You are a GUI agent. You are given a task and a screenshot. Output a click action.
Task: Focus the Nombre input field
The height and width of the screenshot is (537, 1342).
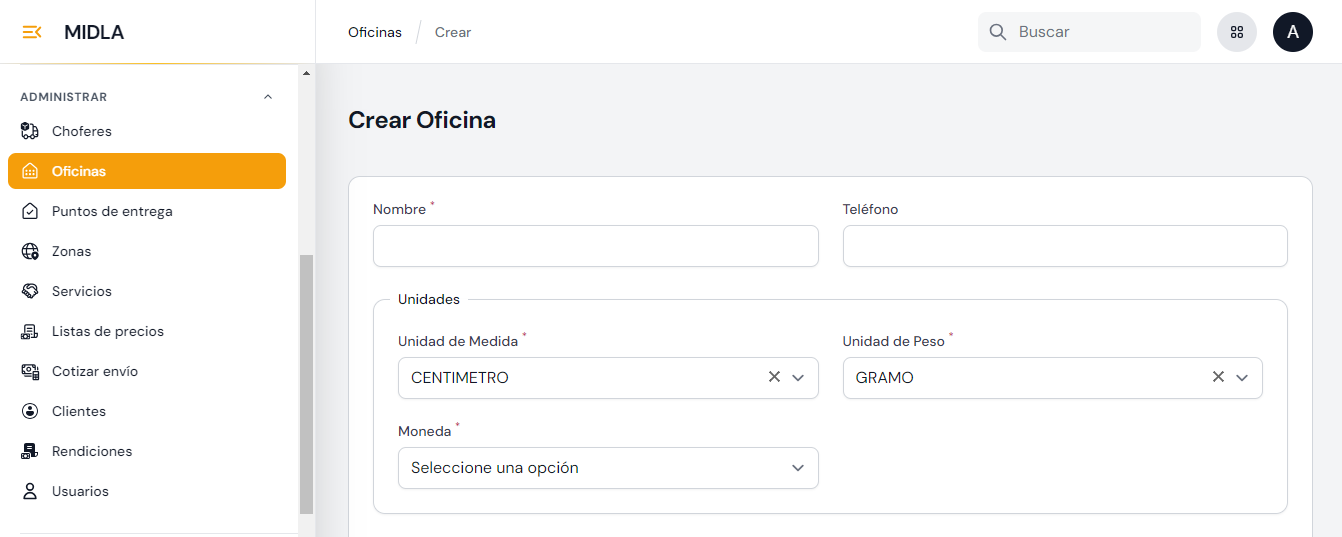pyautogui.click(x=596, y=246)
